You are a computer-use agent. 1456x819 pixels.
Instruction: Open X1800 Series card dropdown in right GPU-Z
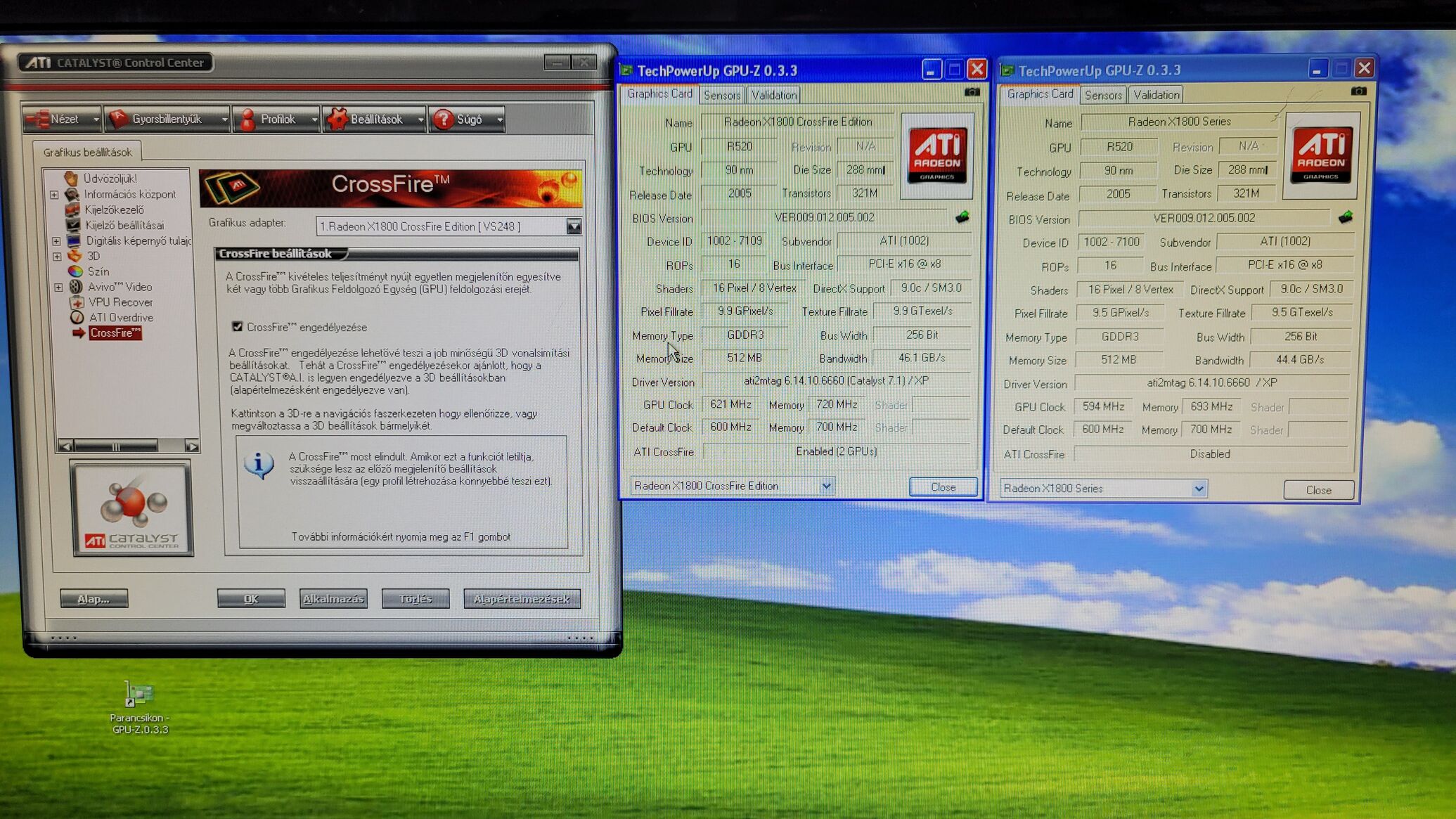pos(1199,489)
